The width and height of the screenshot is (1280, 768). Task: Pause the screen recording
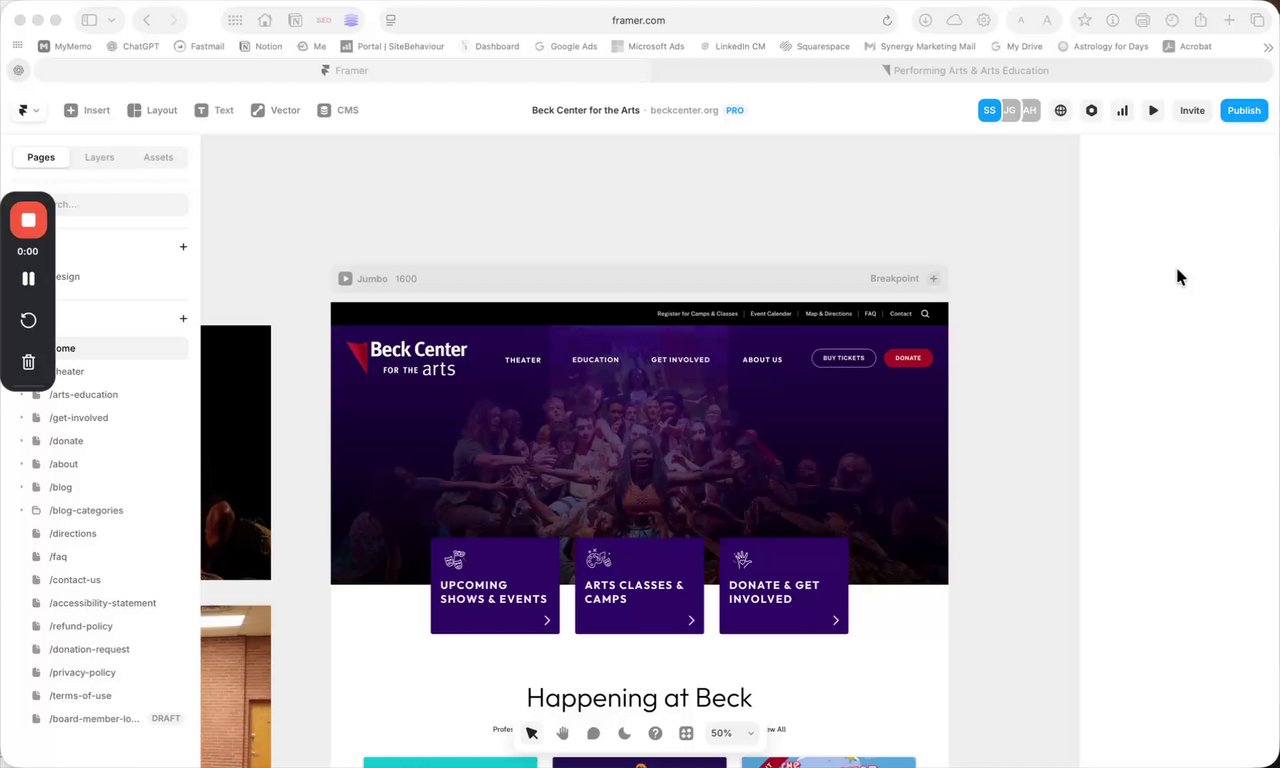pos(28,279)
